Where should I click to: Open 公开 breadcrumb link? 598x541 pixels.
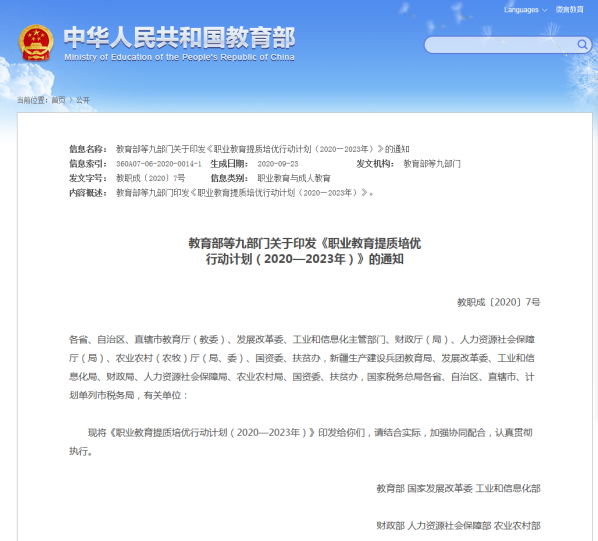83,100
